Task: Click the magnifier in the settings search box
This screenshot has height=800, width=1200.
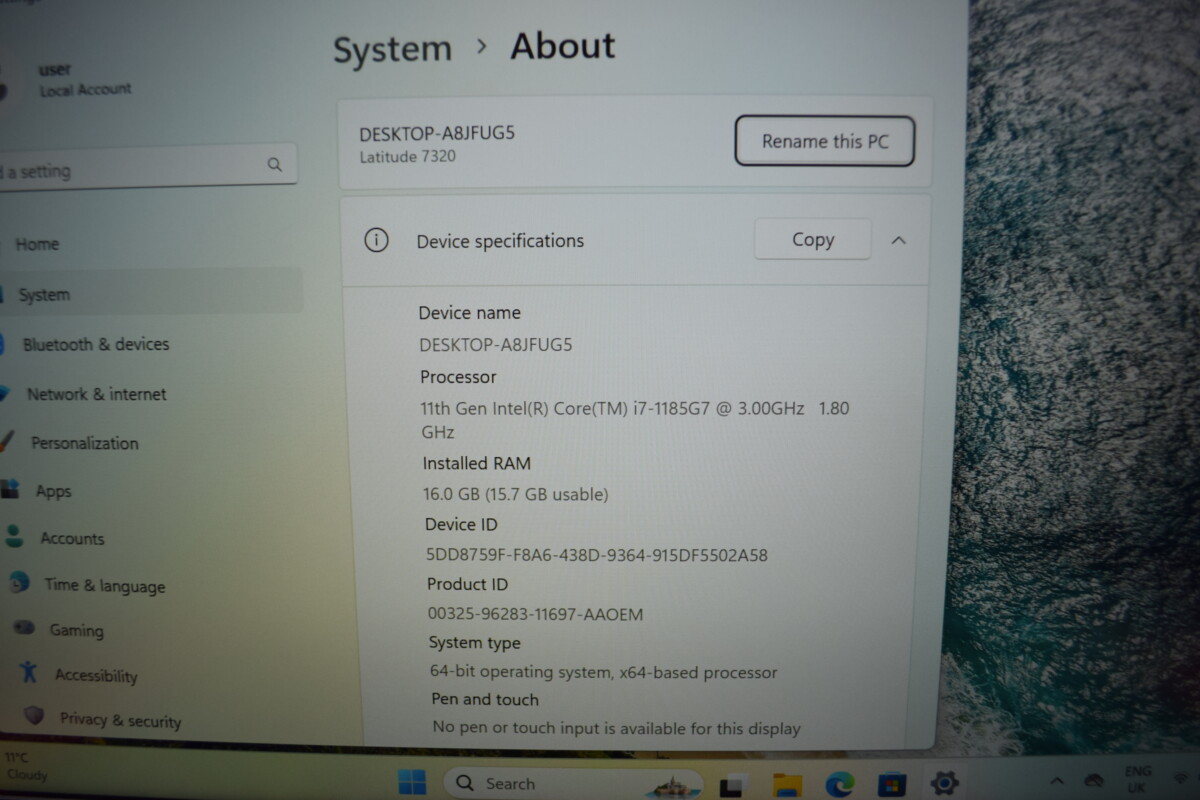Action: [x=275, y=165]
